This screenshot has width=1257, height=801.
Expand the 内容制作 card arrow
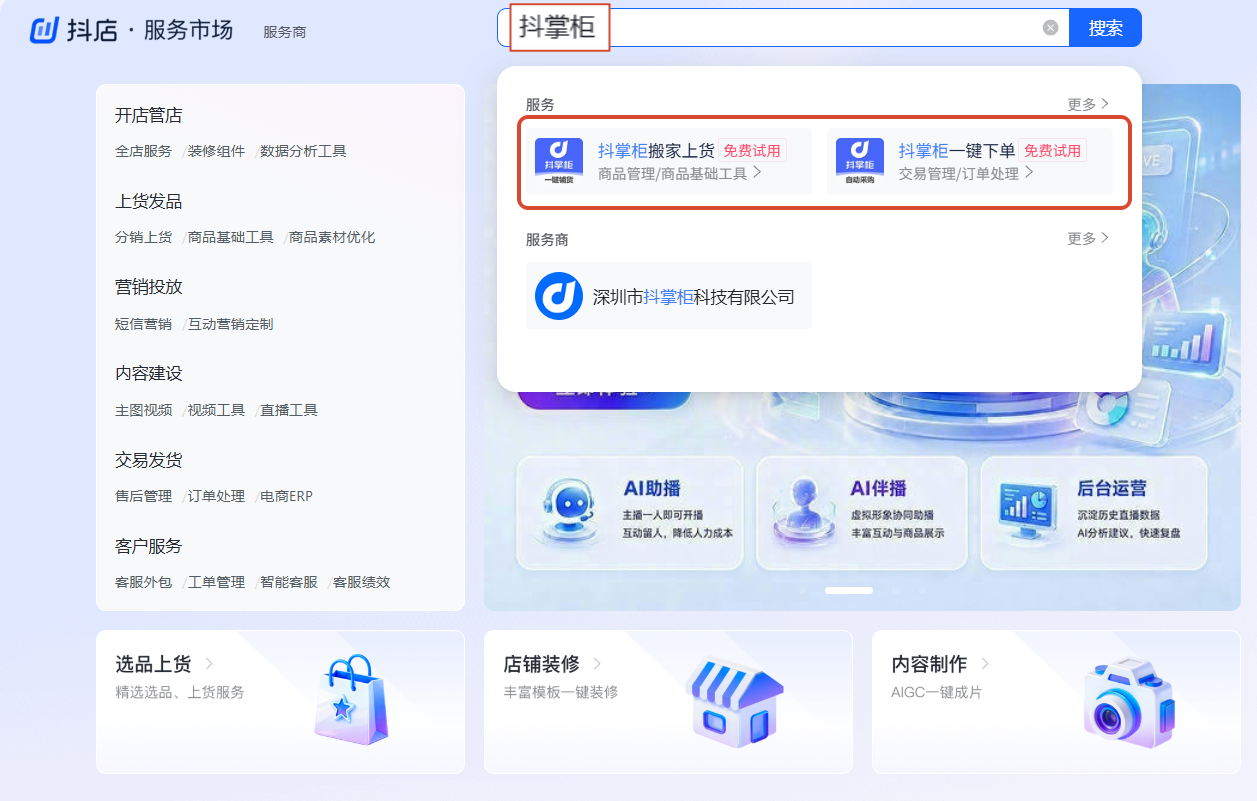[985, 663]
